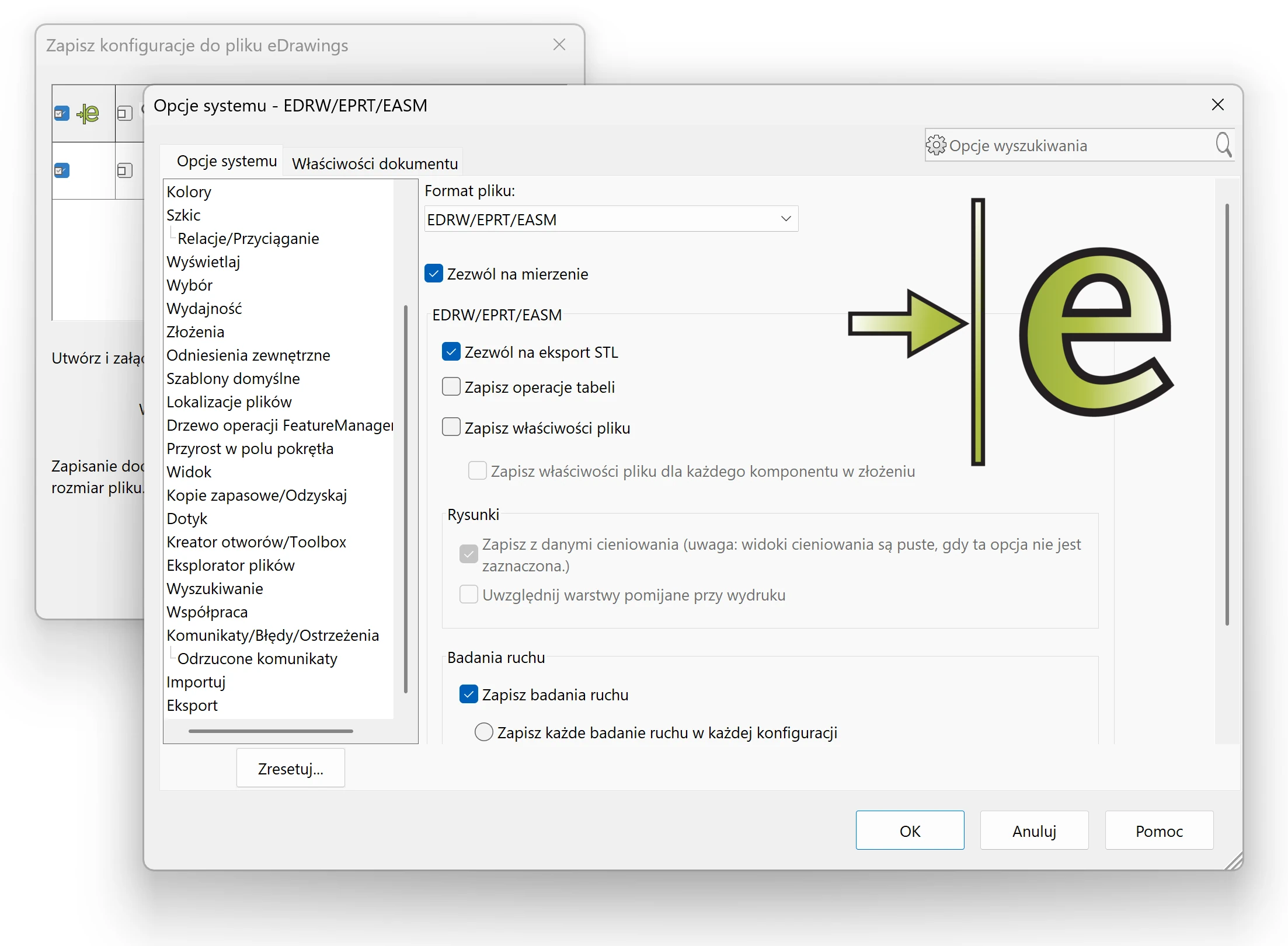Click the Zresetuj... button
The width and height of the screenshot is (1288, 946).
tap(291, 769)
